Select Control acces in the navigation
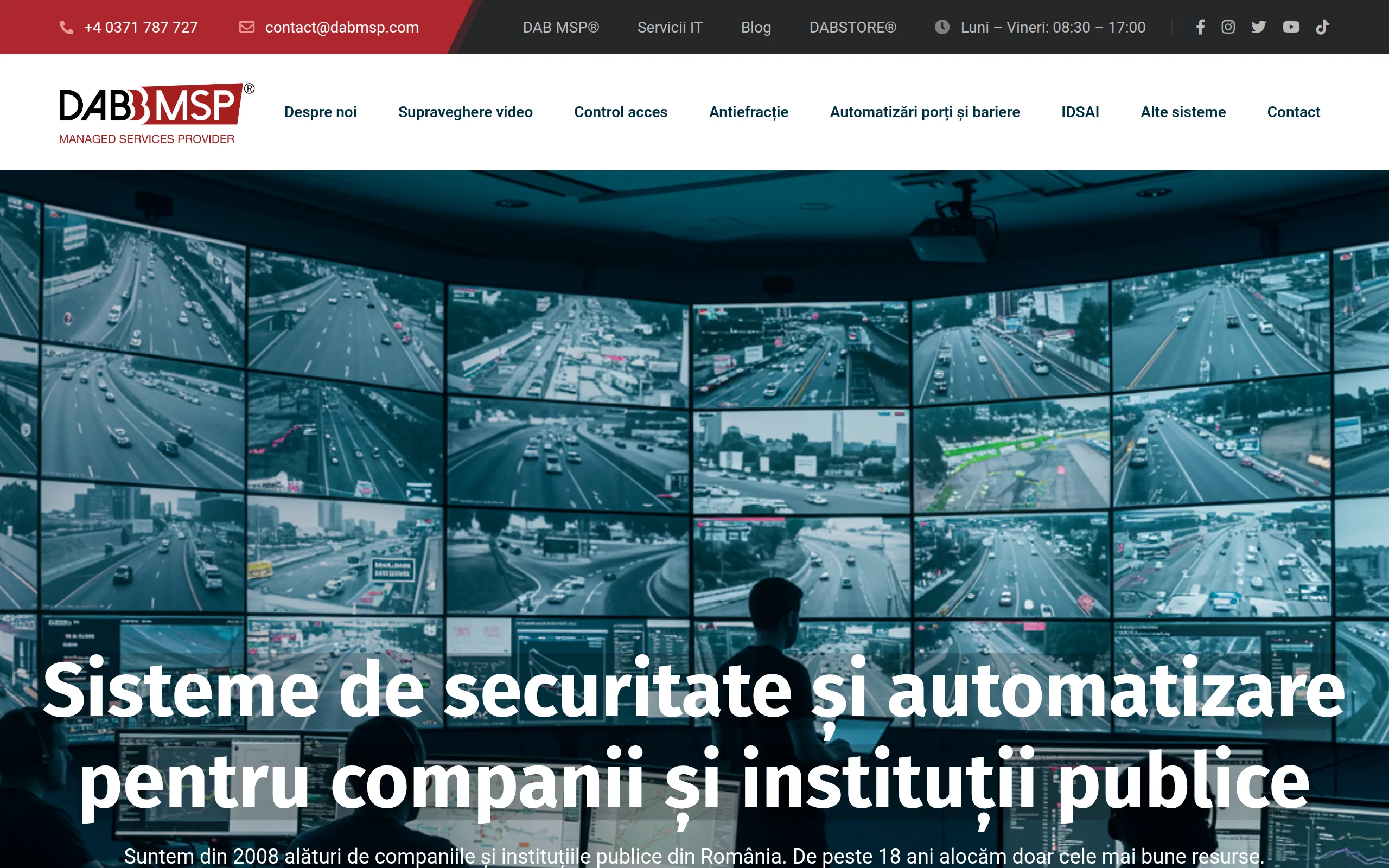This screenshot has width=1389, height=868. click(x=621, y=112)
